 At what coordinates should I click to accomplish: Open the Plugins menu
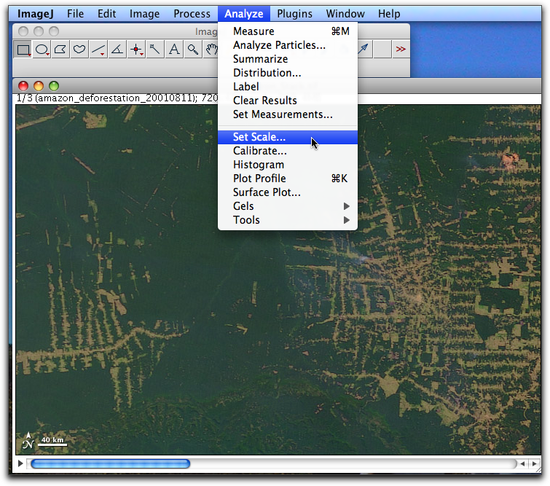point(295,14)
